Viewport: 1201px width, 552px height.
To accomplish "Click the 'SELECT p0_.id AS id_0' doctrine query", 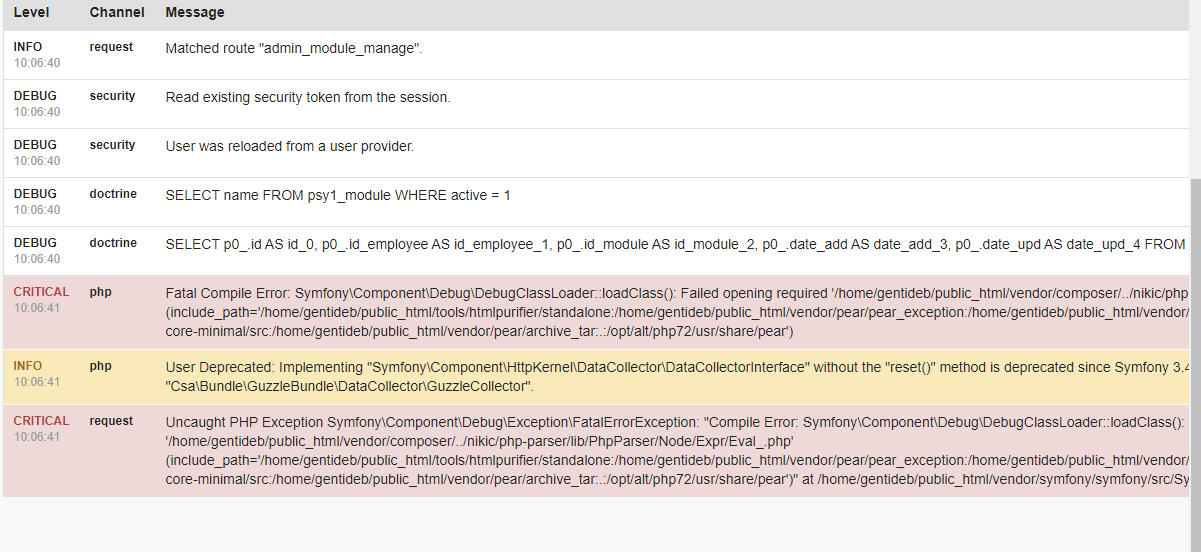I will [676, 244].
